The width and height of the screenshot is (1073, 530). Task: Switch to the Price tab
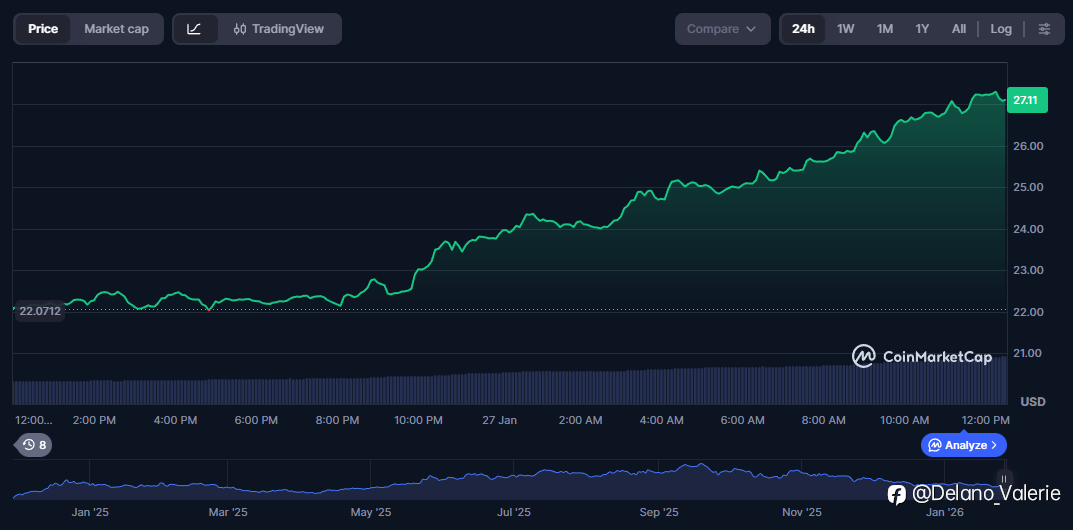point(43,29)
